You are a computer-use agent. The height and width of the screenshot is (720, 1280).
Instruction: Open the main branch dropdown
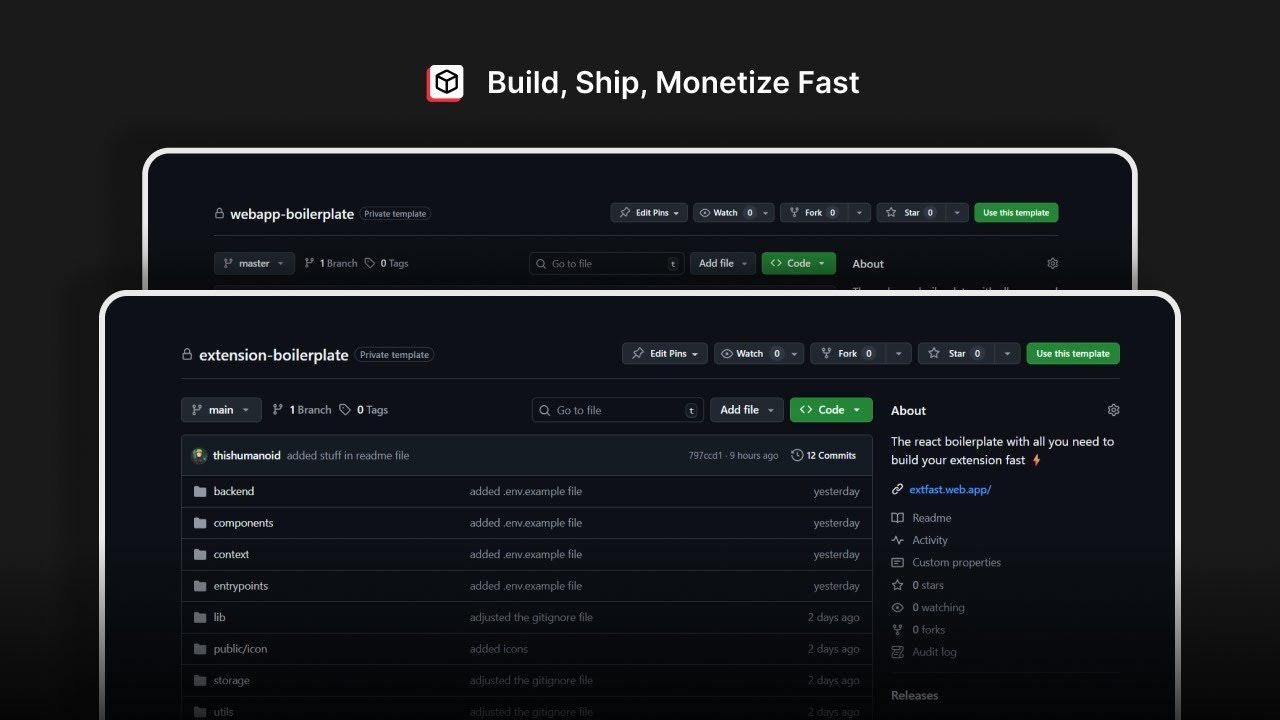(221, 410)
